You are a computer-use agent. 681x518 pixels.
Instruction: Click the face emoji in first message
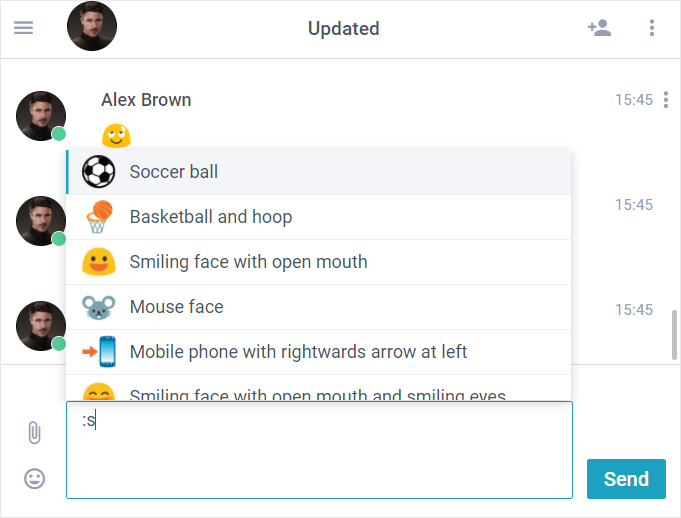coord(116,135)
